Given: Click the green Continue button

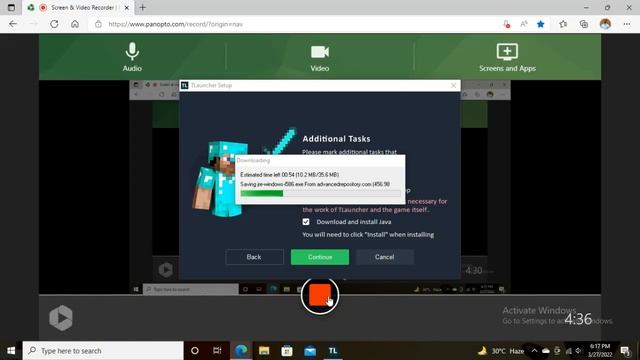Looking at the screenshot, I should (320, 257).
